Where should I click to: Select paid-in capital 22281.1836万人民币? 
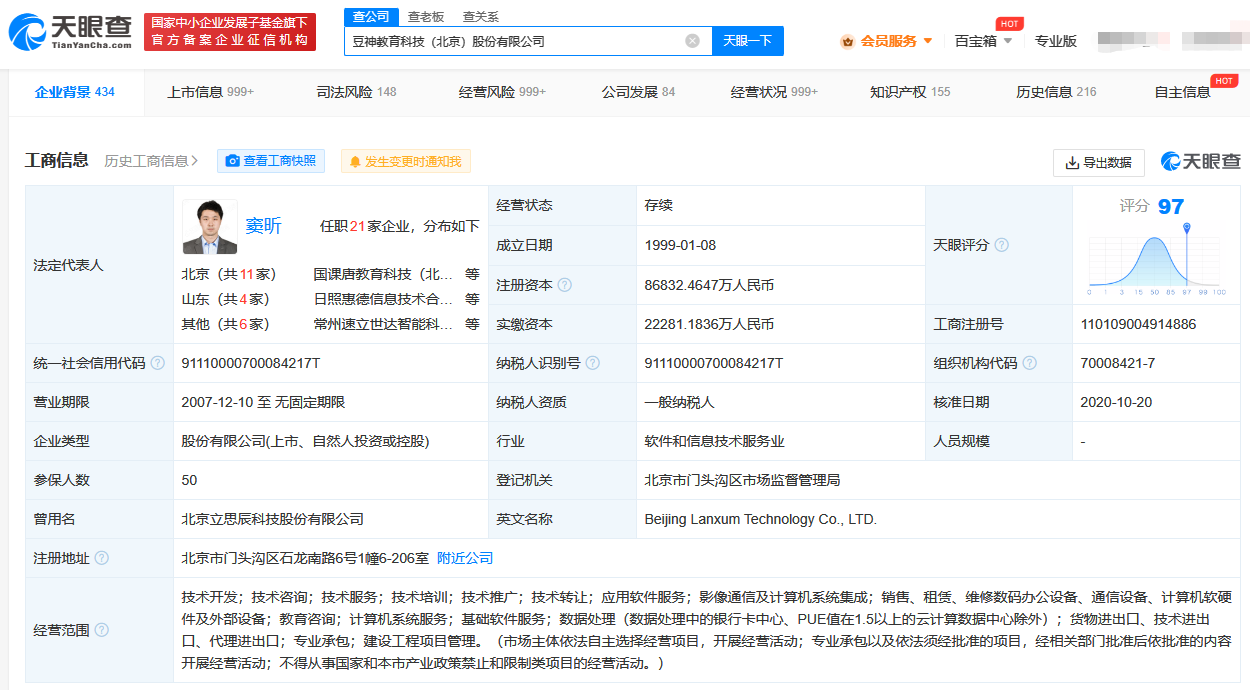pos(709,324)
